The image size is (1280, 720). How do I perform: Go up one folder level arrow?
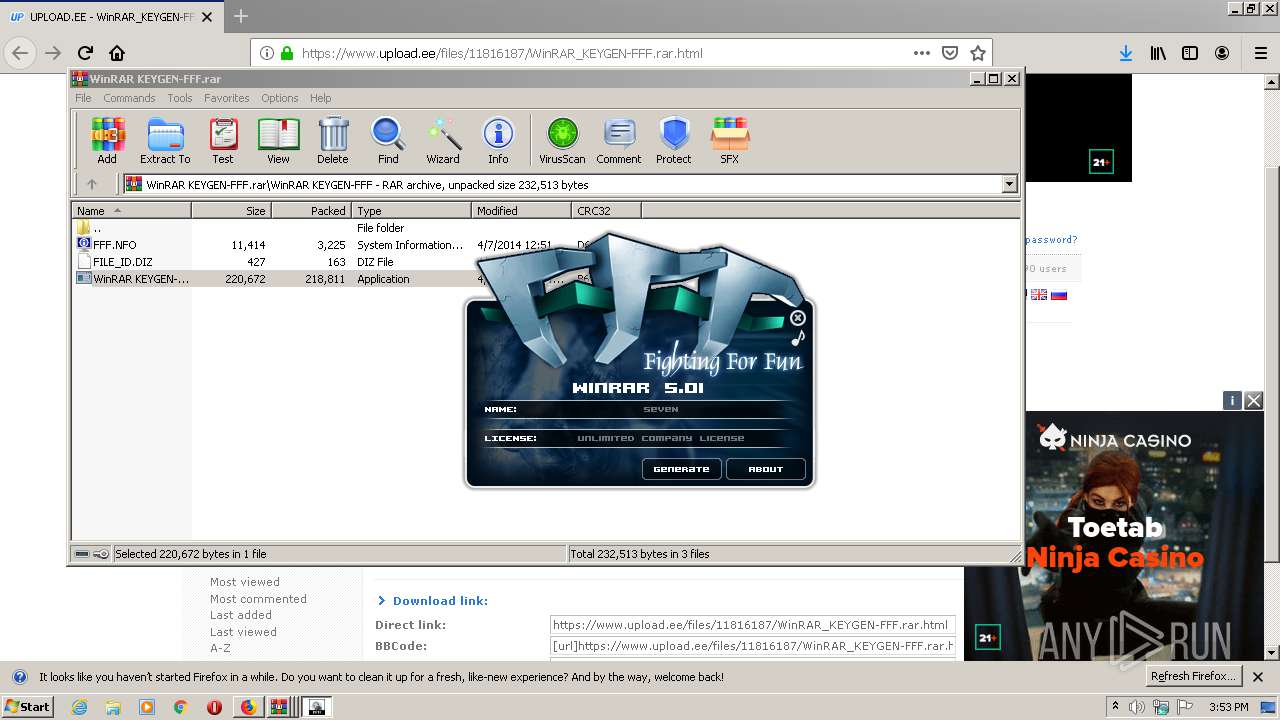pos(92,184)
